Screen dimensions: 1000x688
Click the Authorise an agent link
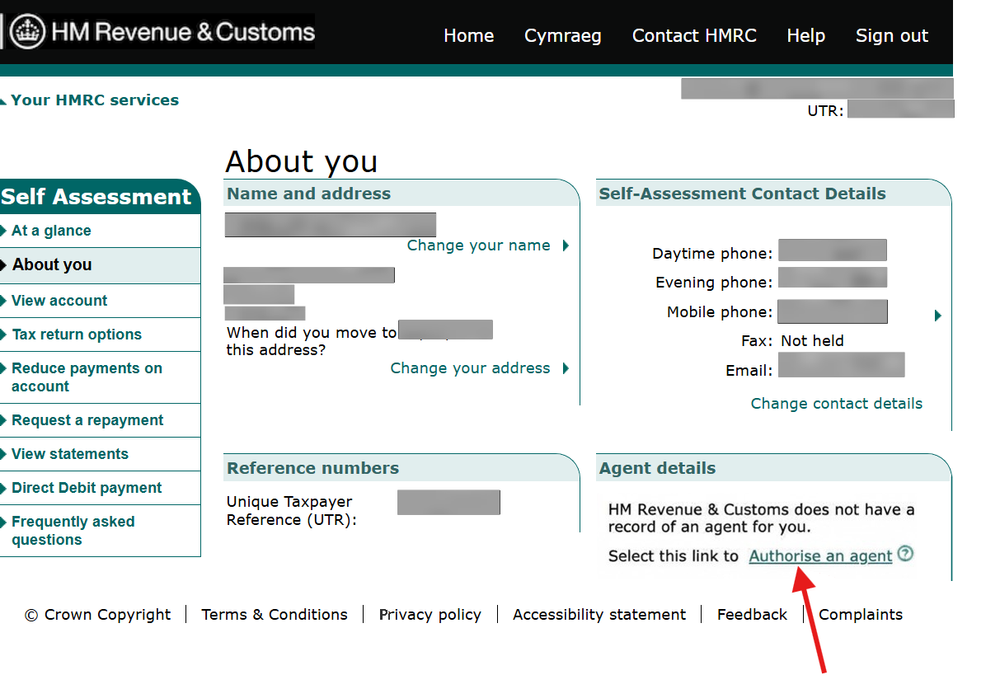tap(820, 556)
